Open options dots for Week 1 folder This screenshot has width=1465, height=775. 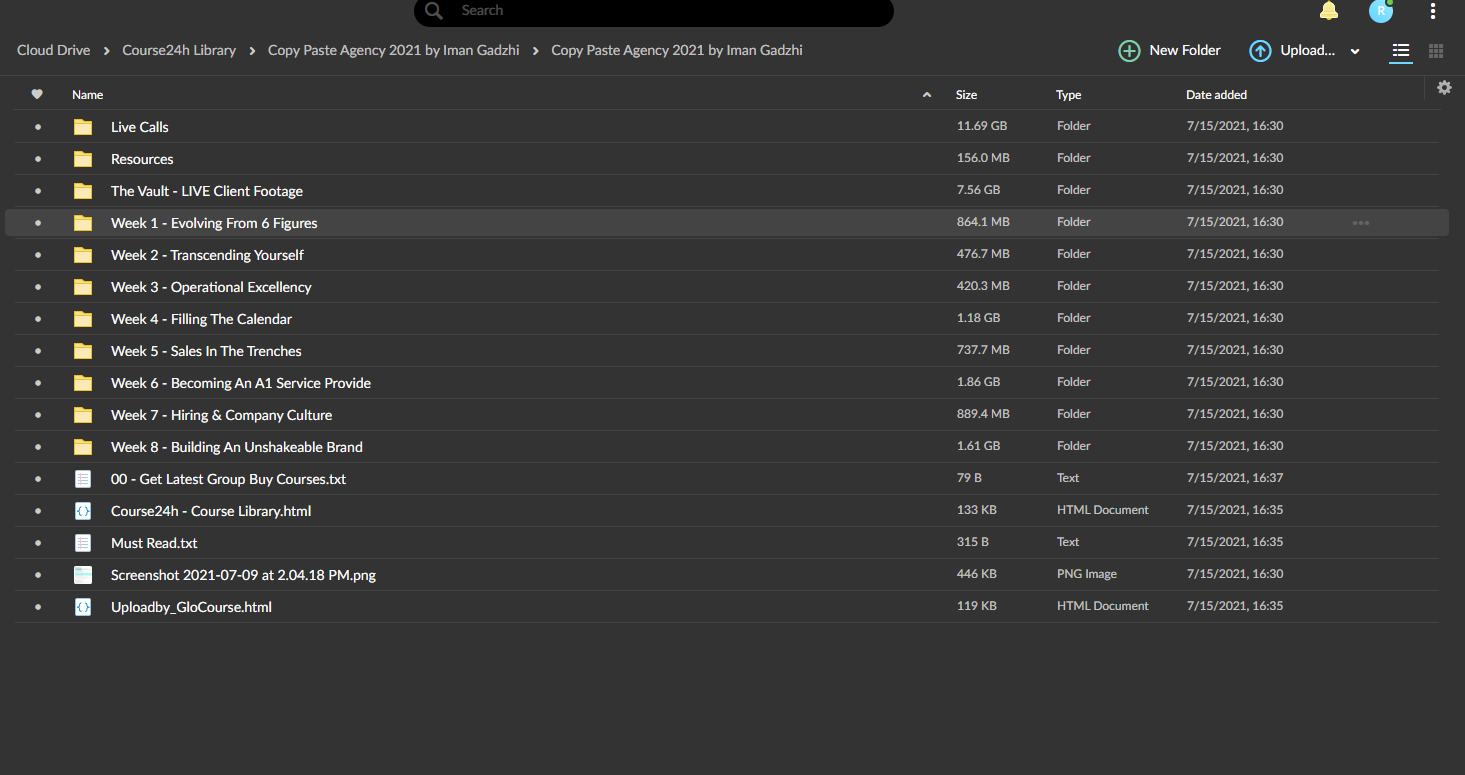1361,223
